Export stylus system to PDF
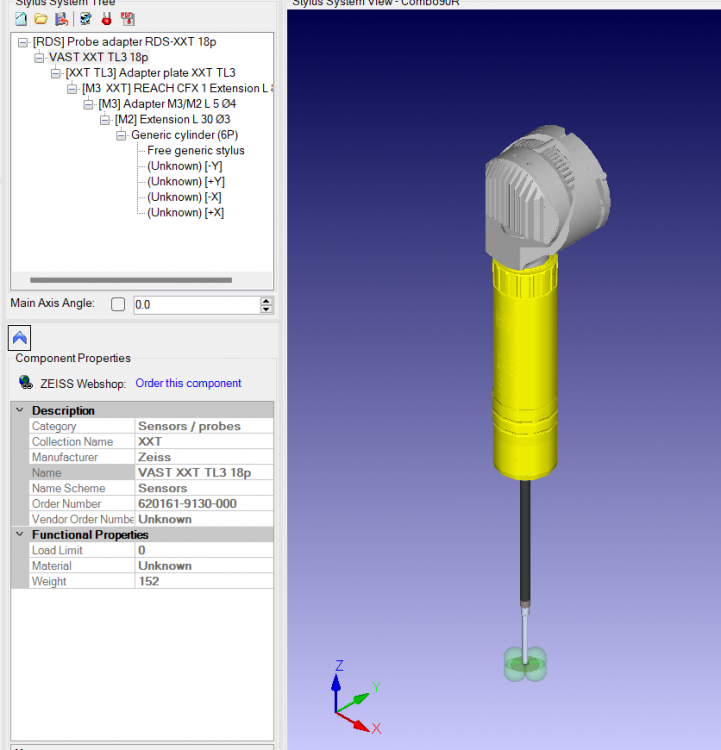Screen dimensions: 721x750 127,19
